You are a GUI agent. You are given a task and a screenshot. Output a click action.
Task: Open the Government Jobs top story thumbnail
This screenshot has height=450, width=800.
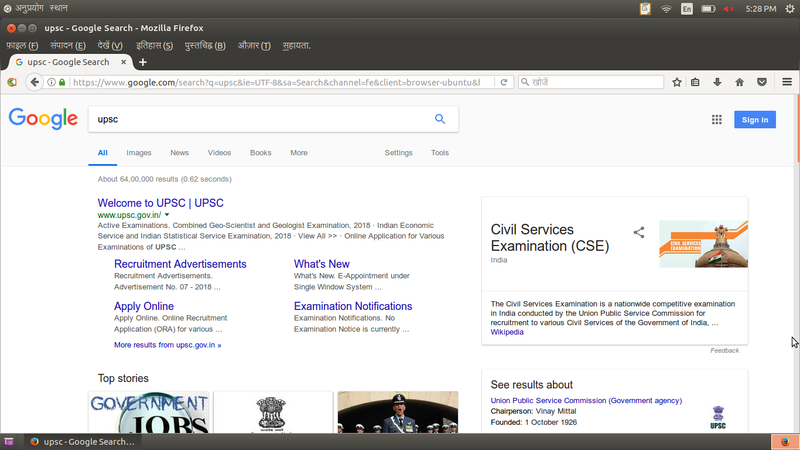point(148,412)
